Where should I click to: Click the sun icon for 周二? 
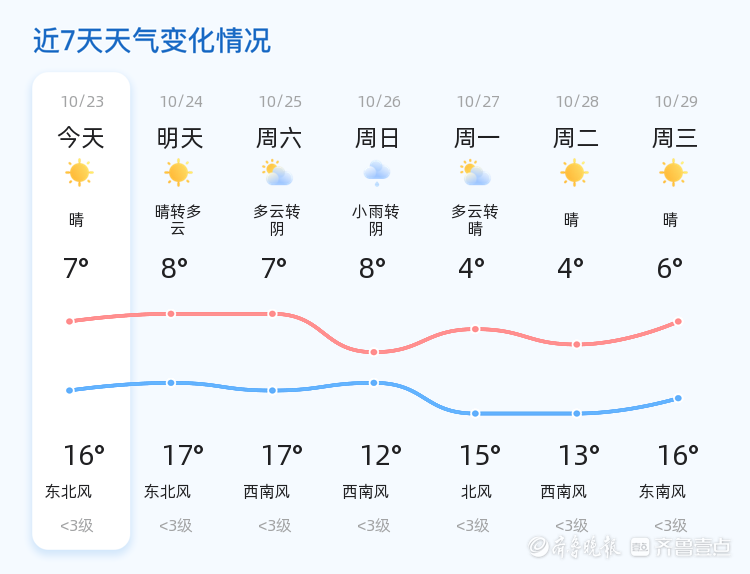point(574,173)
